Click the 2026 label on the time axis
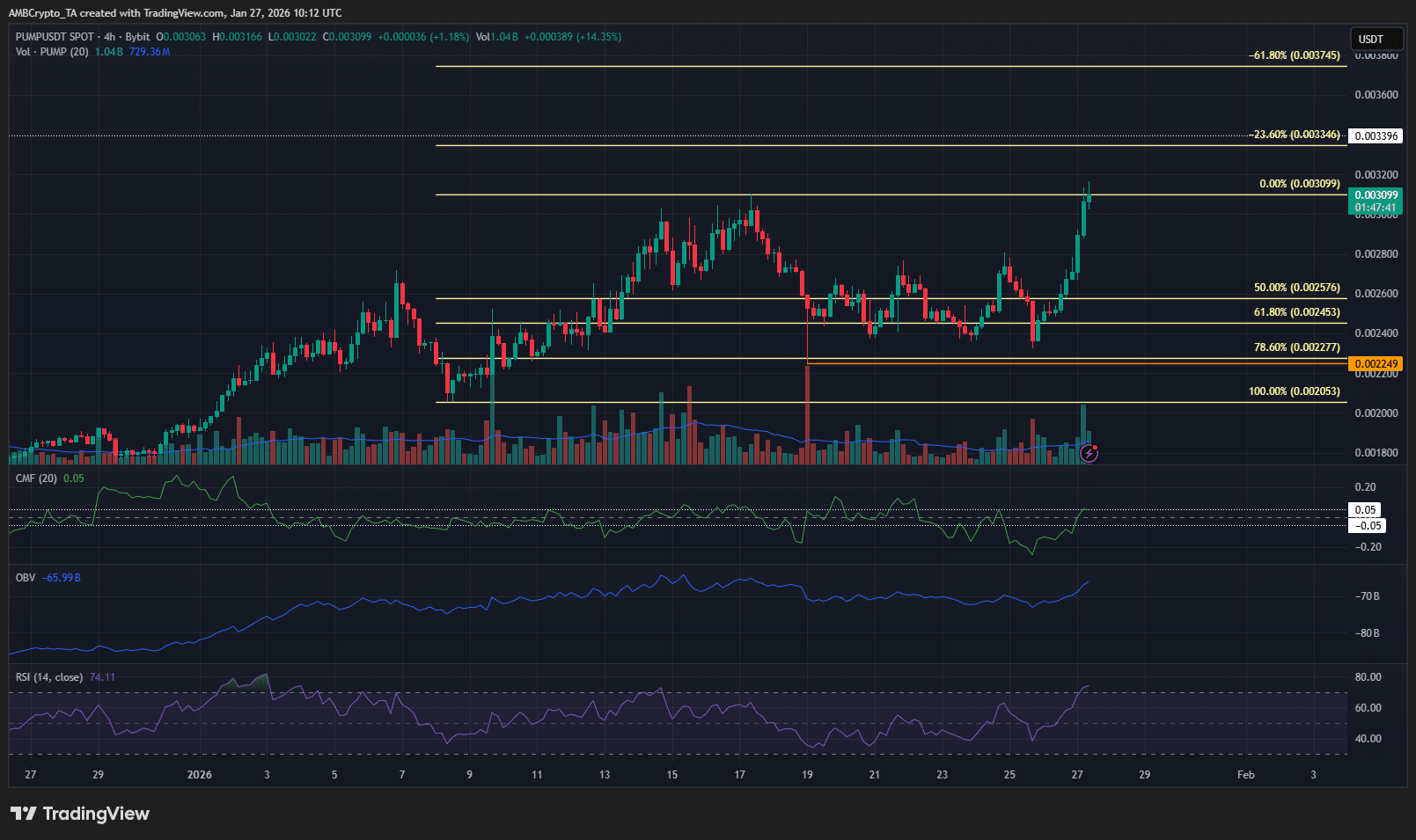The height and width of the screenshot is (840, 1416). point(200,775)
